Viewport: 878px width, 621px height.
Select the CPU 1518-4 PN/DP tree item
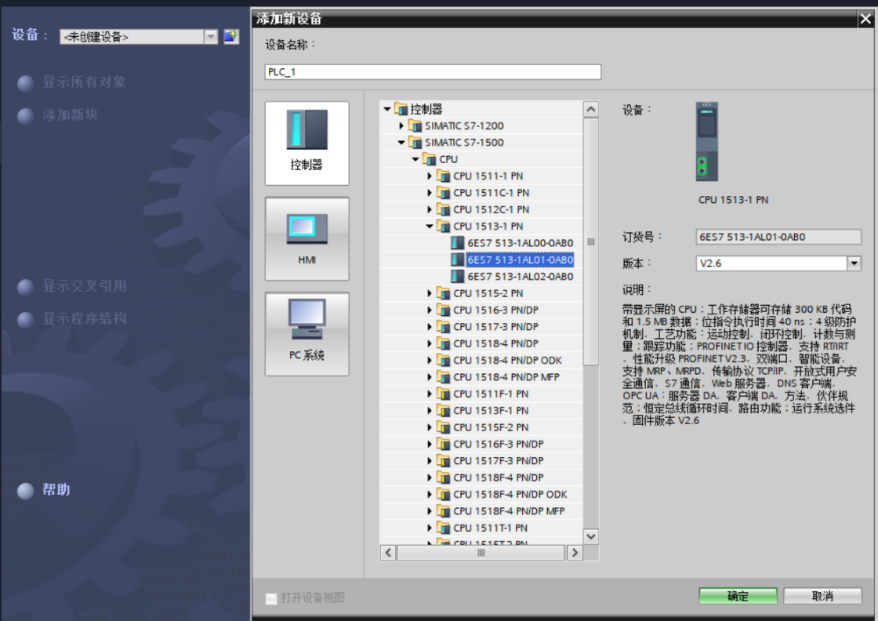496,344
